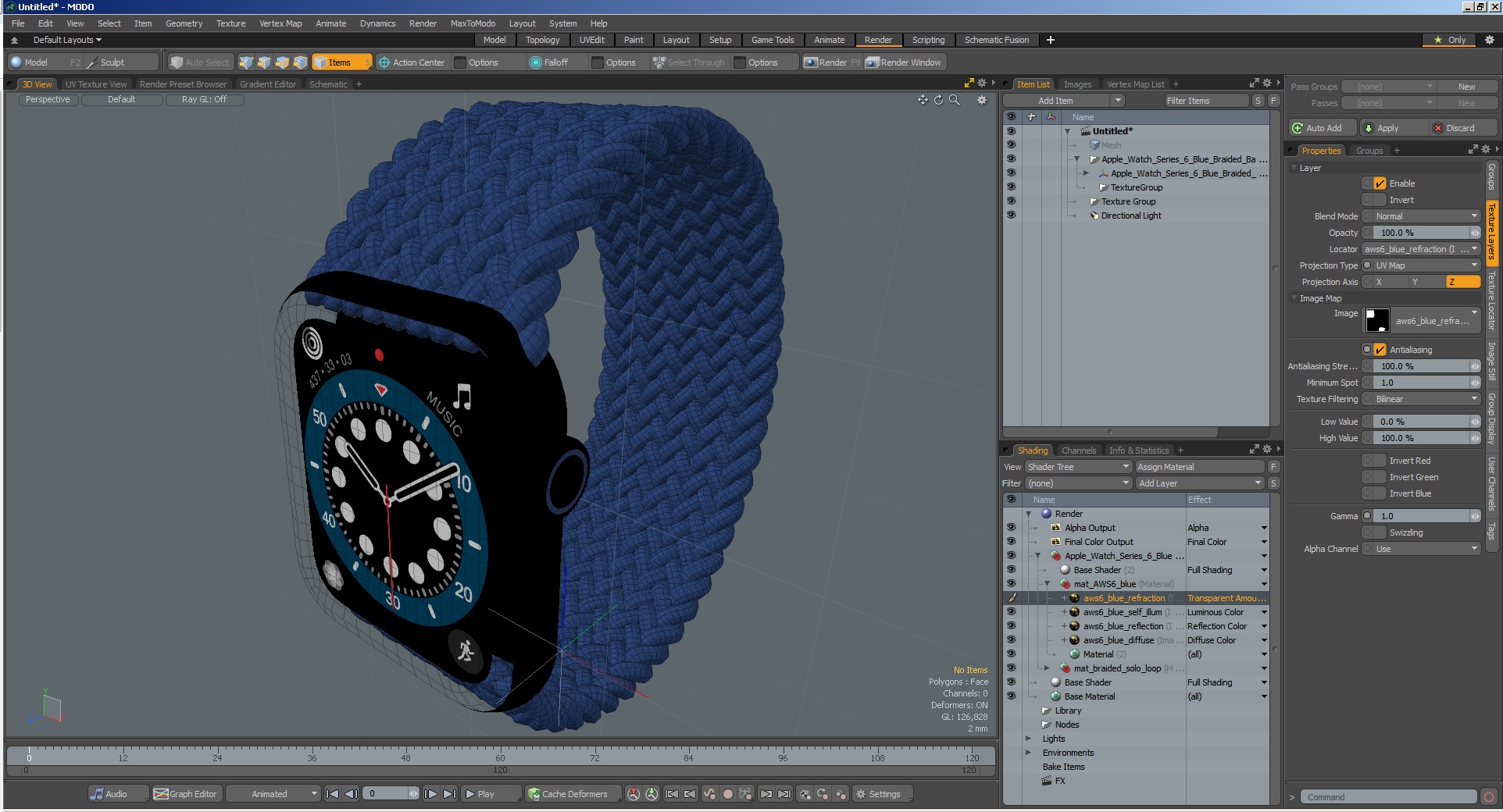Expand the Lights entry in Shader Tree
The width and height of the screenshot is (1503, 812).
click(x=1028, y=739)
